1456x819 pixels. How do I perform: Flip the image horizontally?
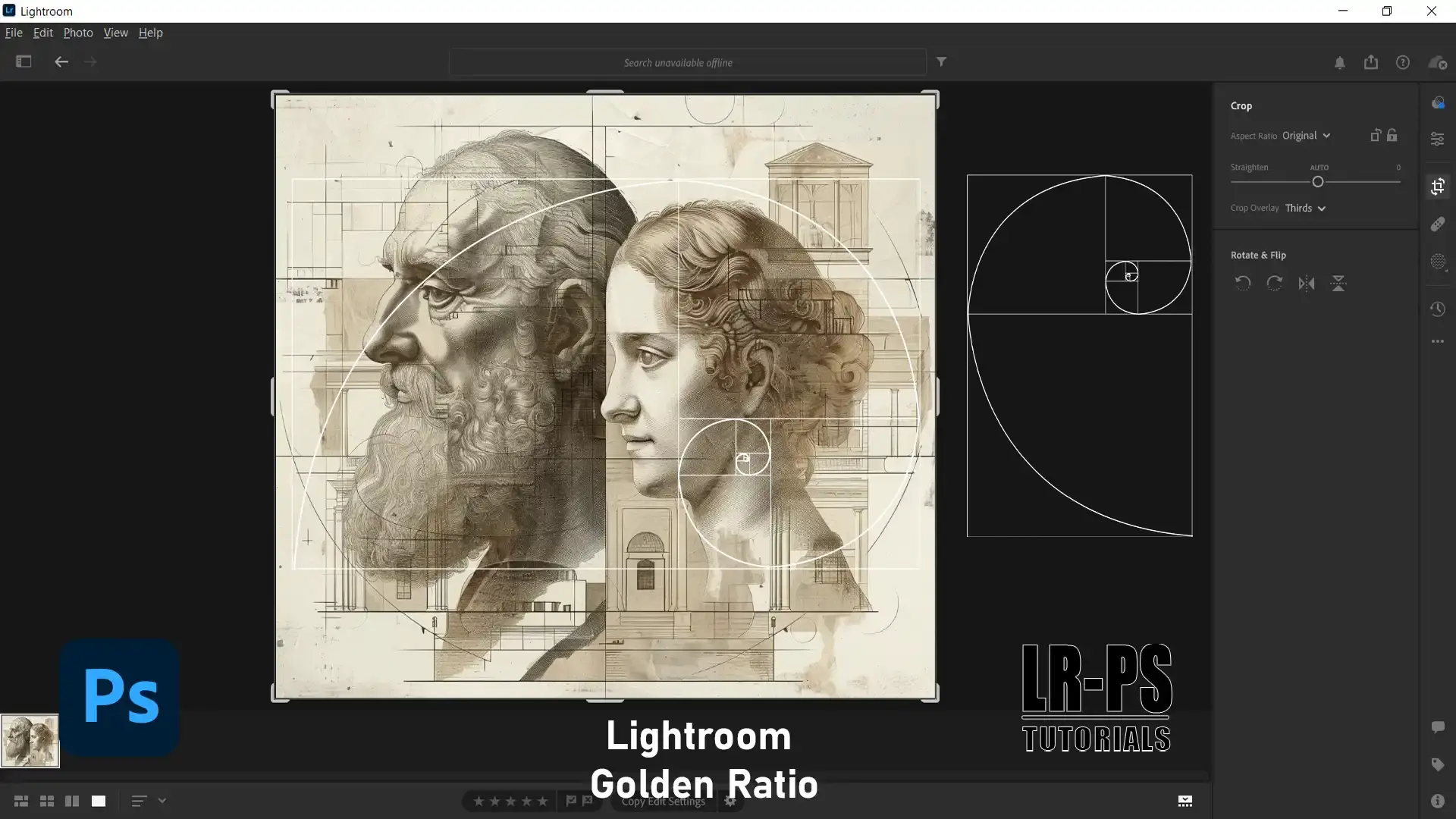tap(1307, 283)
